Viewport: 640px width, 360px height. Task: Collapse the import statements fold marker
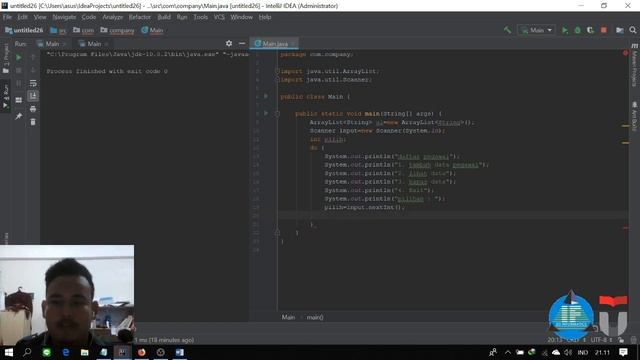[x=277, y=71]
